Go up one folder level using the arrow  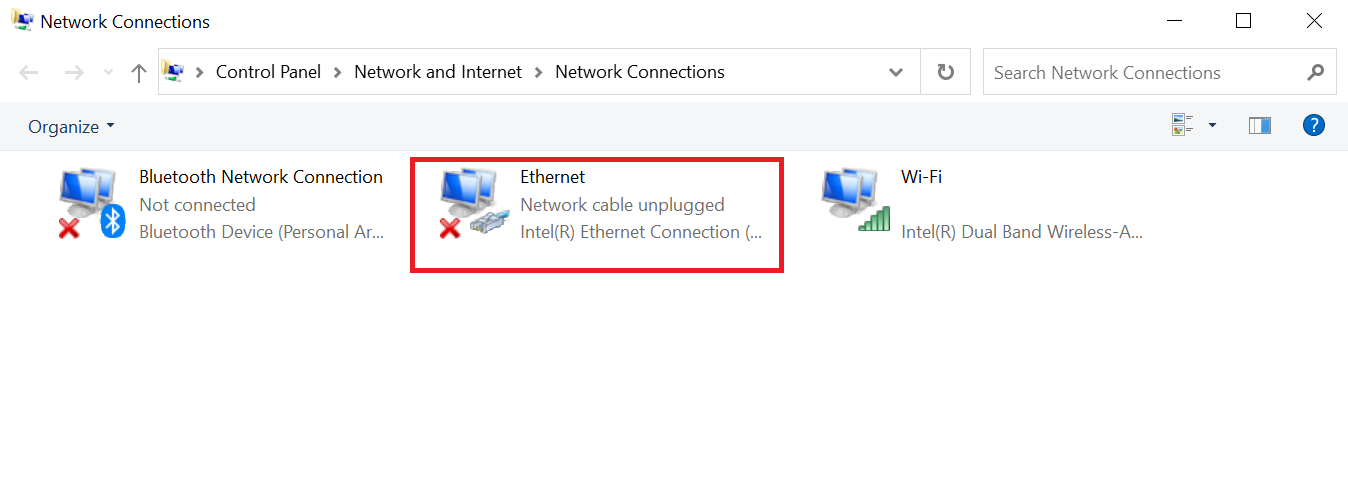pyautogui.click(x=139, y=72)
